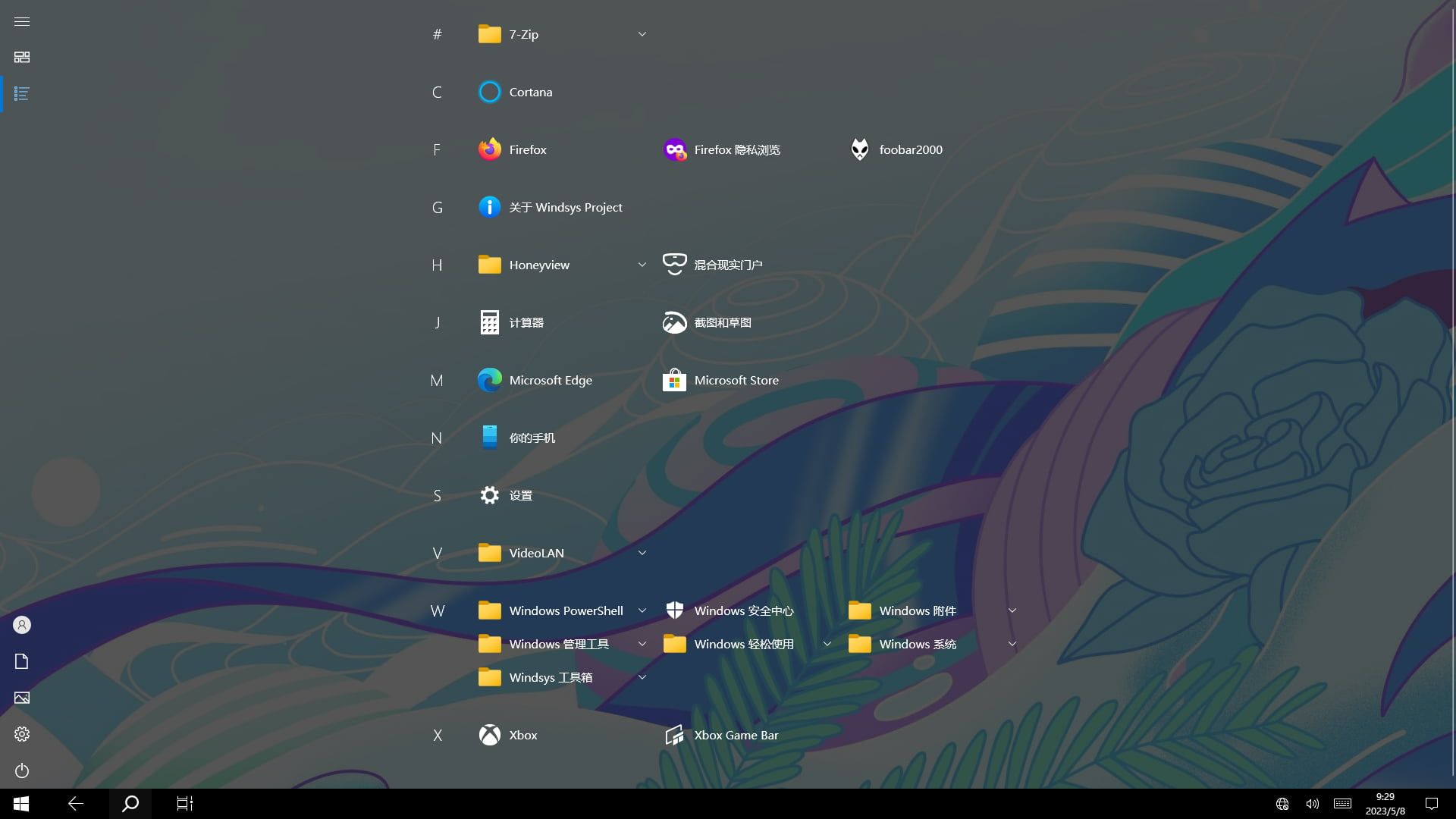
Task: Jump to letter W section header
Action: click(438, 610)
